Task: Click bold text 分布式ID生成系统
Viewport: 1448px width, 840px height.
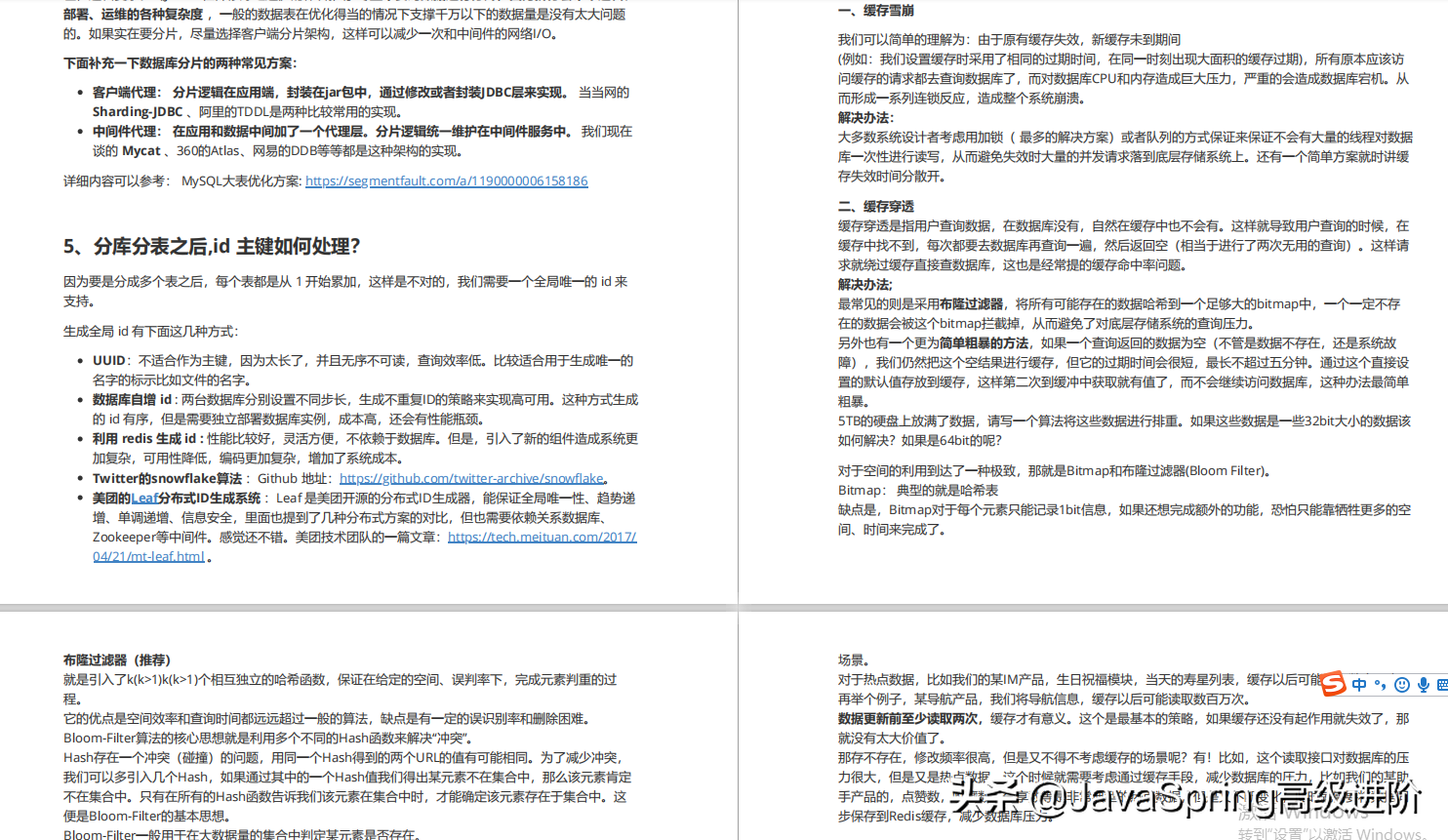Action: point(210,498)
